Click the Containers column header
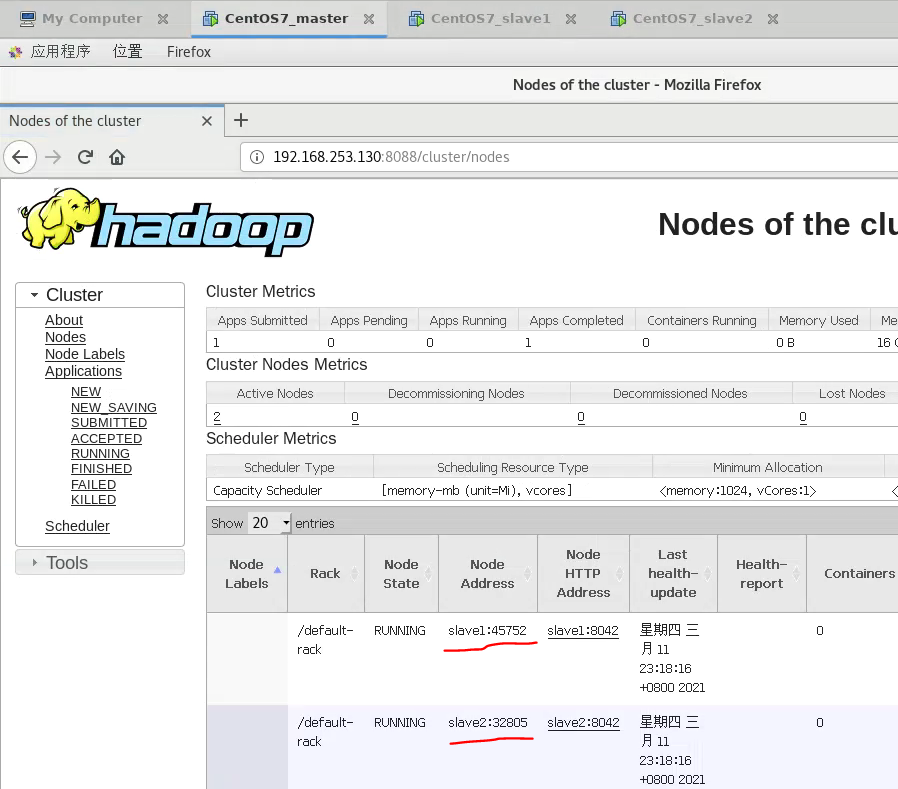This screenshot has width=898, height=789. coord(853,574)
